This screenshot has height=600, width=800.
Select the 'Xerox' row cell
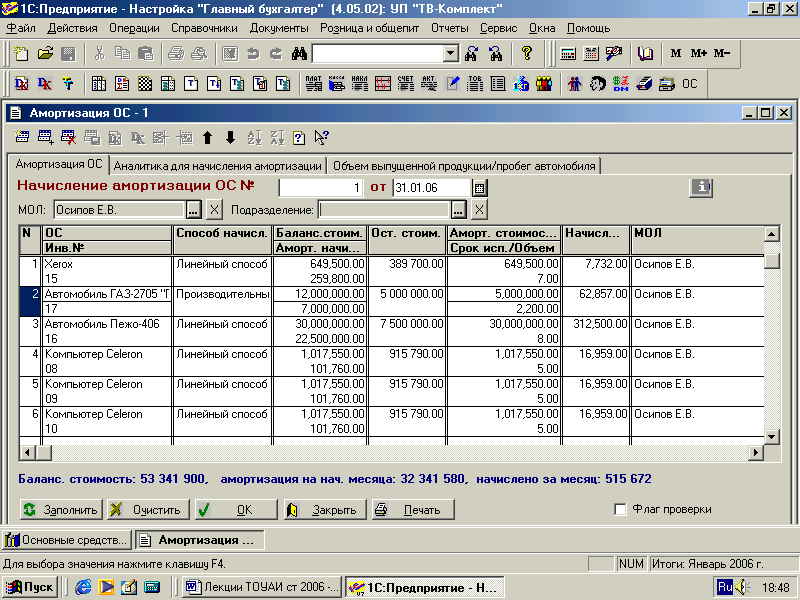tap(107, 264)
